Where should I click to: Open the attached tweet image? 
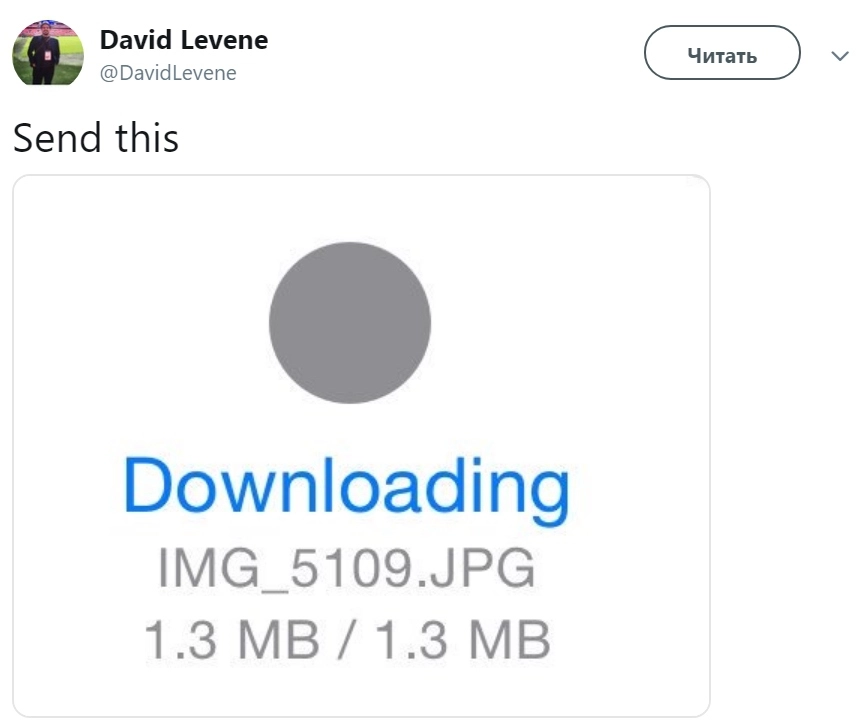(x=361, y=446)
